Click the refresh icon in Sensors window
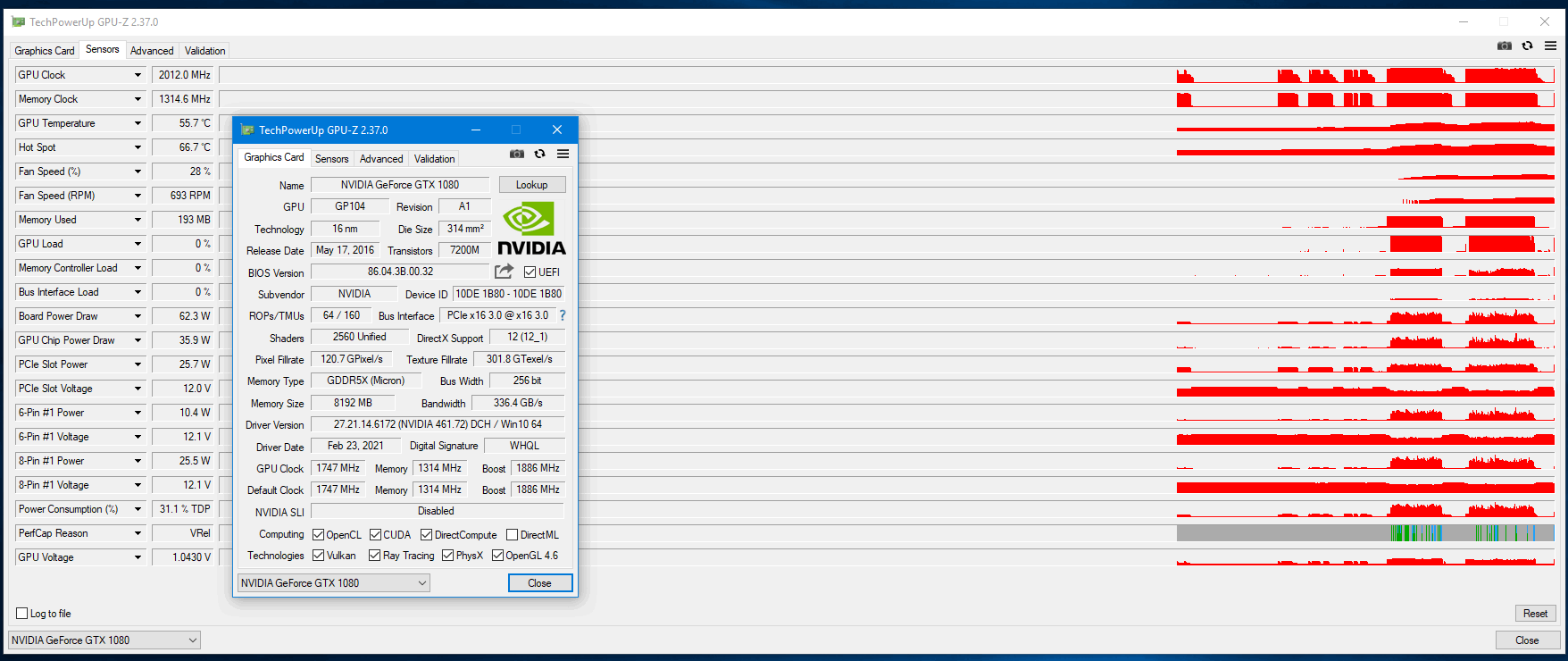The image size is (1568, 661). click(x=1528, y=46)
